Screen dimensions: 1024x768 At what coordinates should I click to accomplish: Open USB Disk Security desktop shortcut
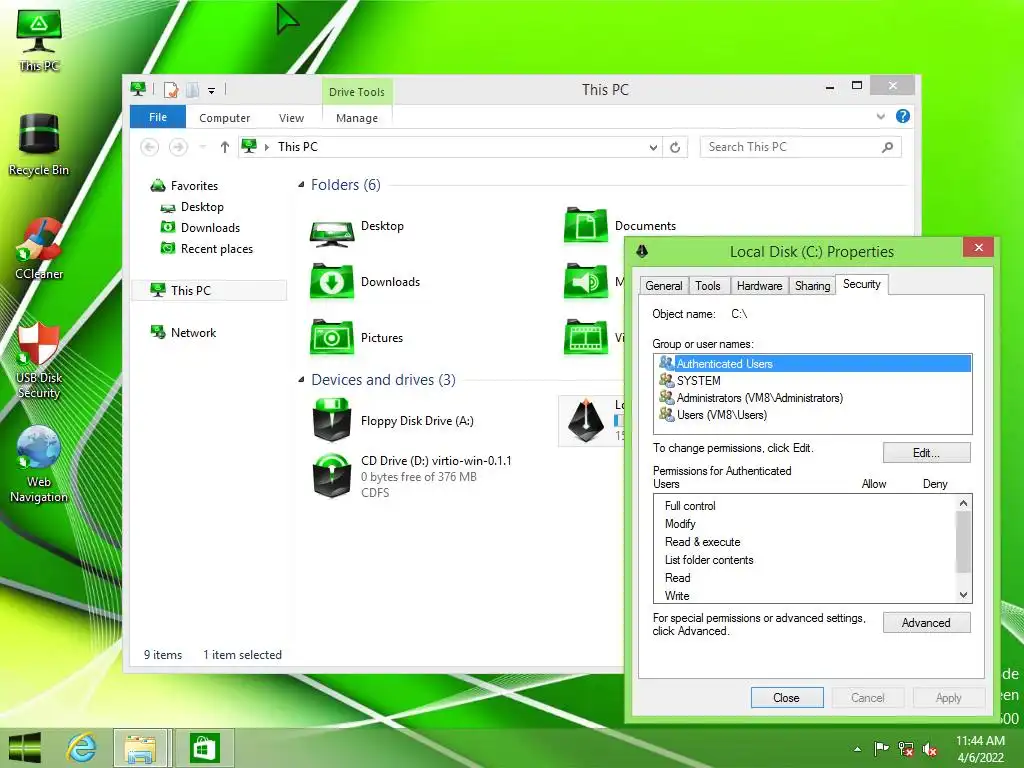click(x=39, y=359)
